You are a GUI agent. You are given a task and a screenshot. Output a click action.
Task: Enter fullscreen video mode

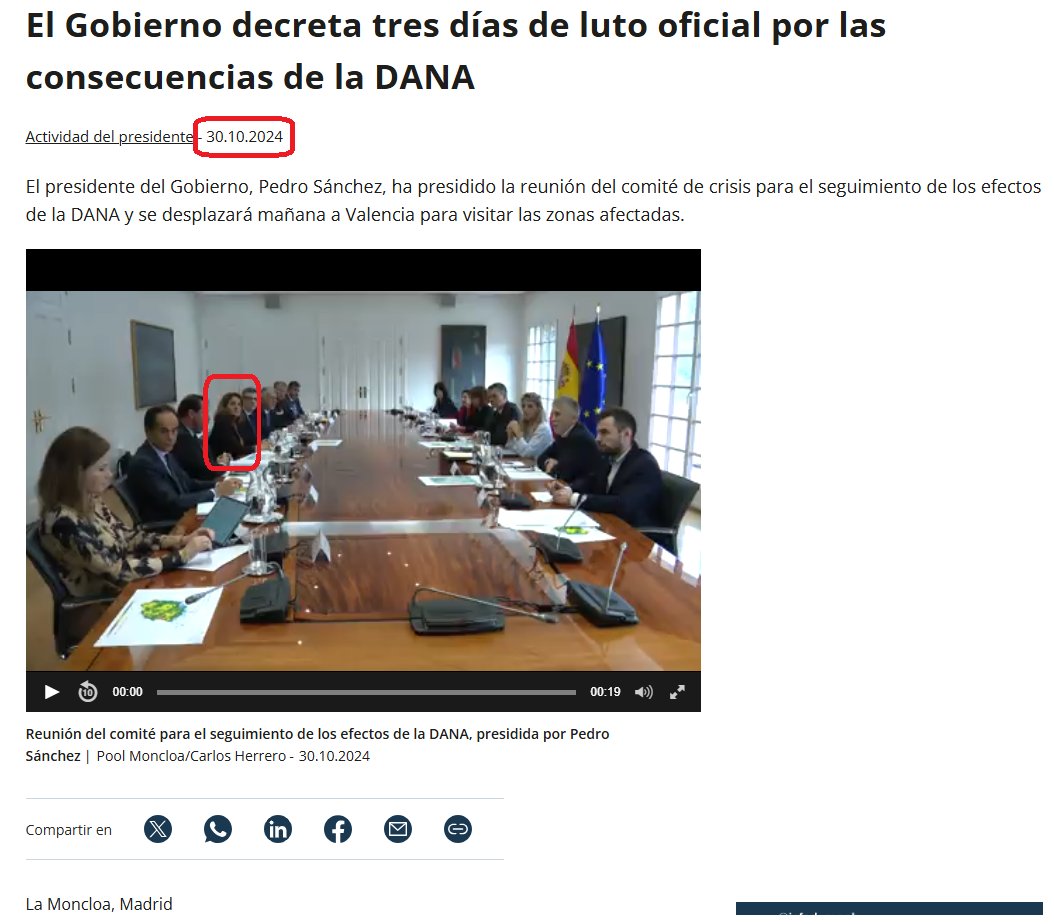coord(678,691)
